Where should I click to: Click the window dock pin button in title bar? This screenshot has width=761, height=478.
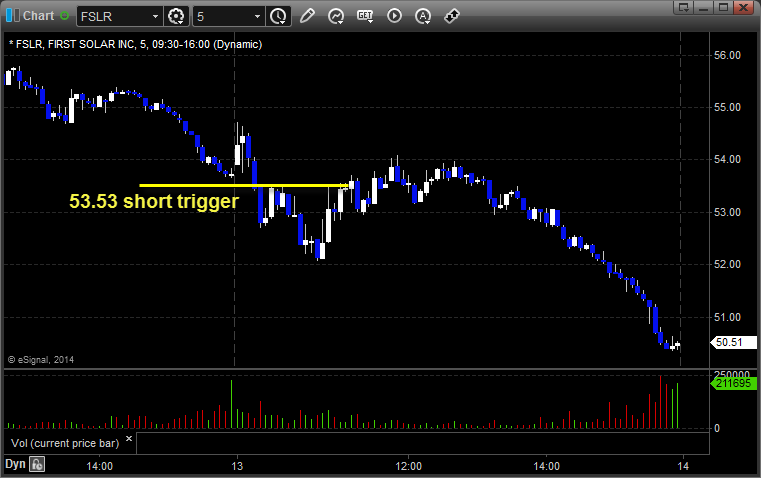(x=684, y=7)
